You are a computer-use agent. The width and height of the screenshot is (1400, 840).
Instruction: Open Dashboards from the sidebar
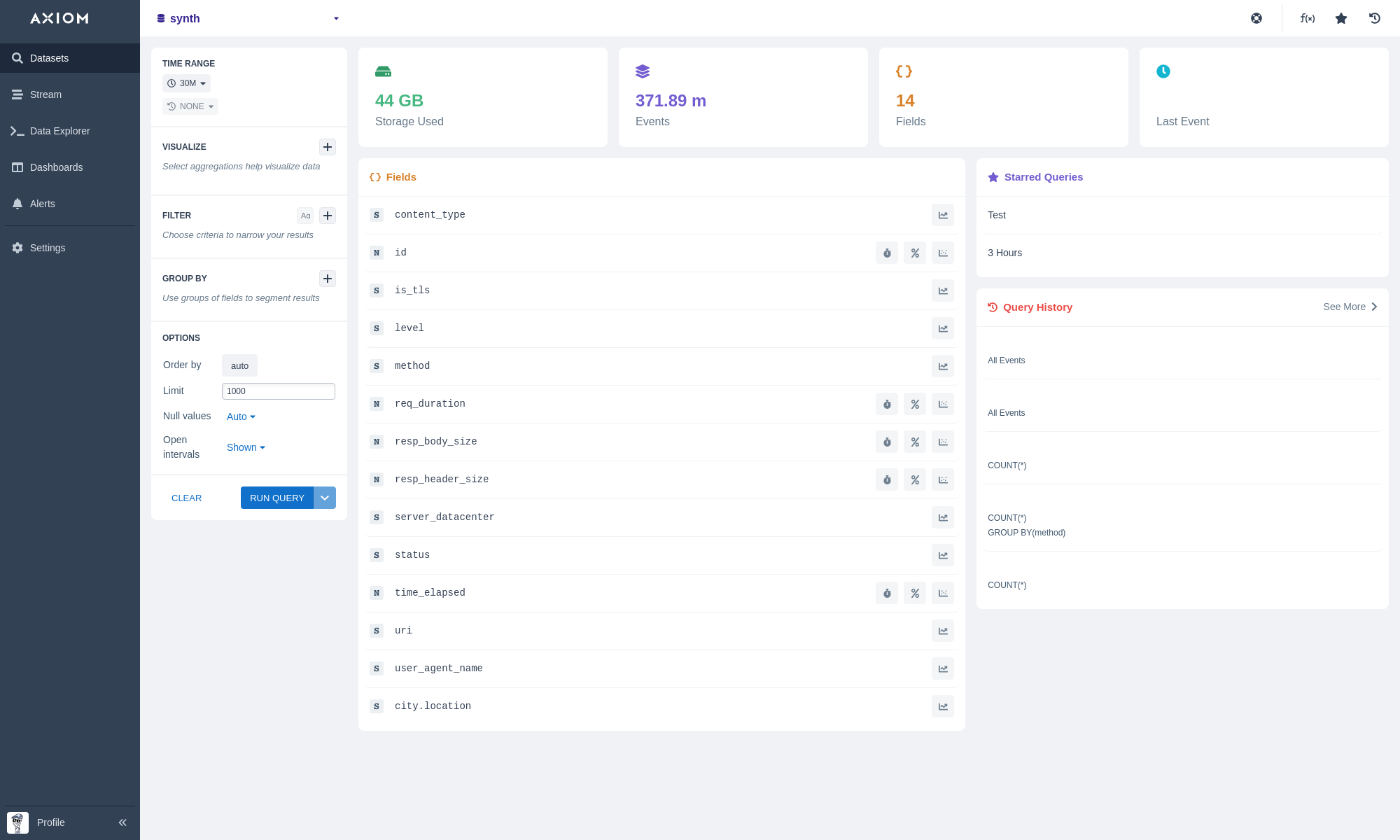point(56,167)
